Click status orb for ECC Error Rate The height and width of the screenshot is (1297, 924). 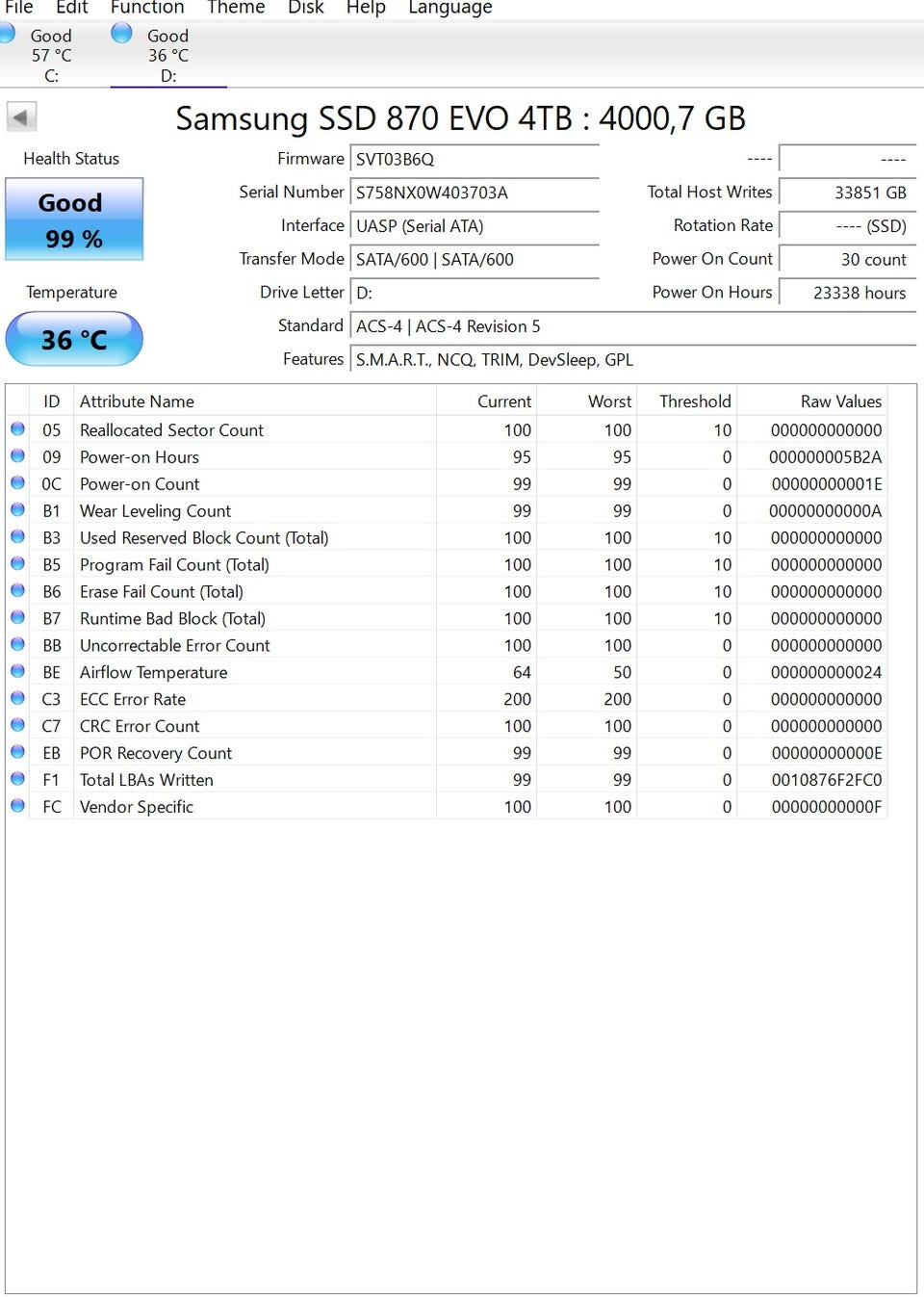click(x=17, y=699)
